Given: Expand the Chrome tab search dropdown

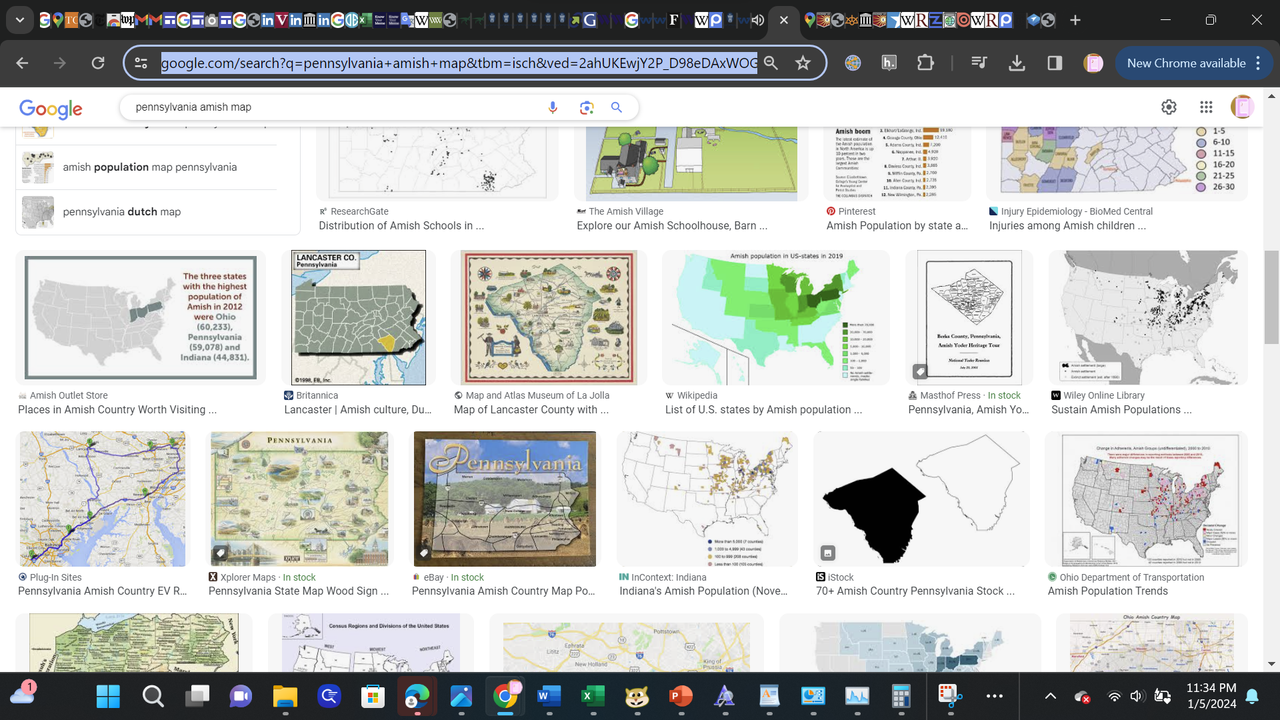Looking at the screenshot, I should click(x=20, y=20).
